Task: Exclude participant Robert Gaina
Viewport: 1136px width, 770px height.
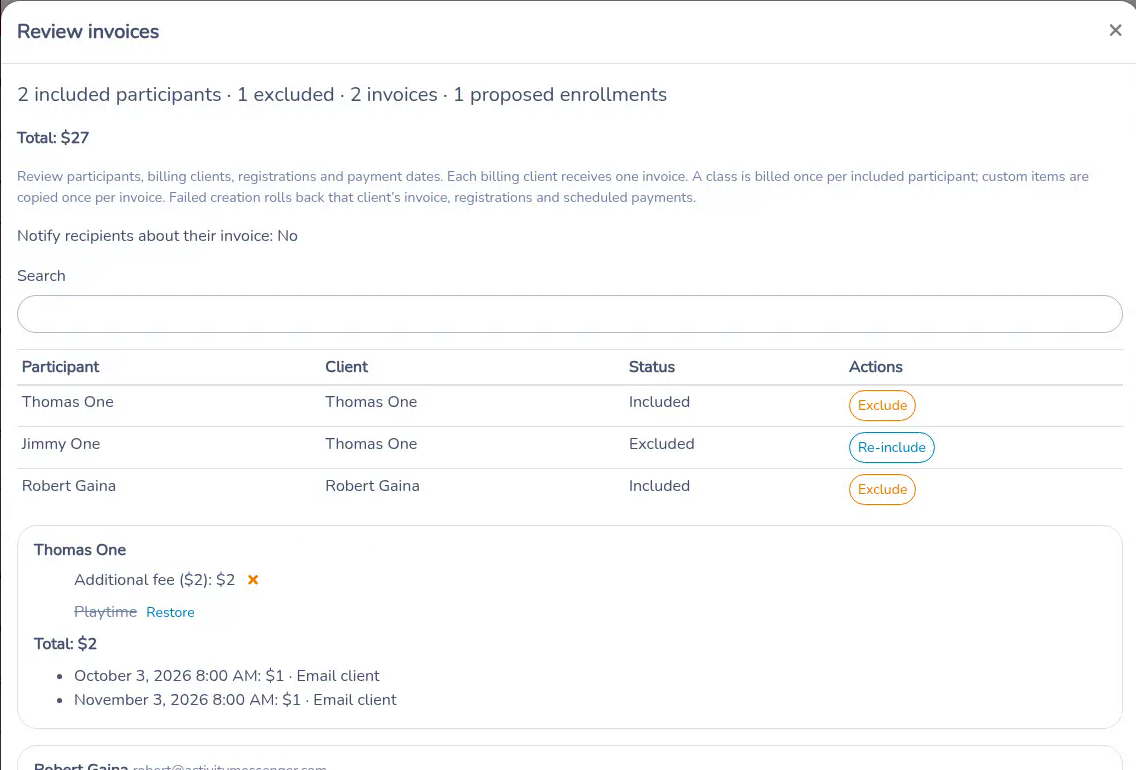Action: 882,490
